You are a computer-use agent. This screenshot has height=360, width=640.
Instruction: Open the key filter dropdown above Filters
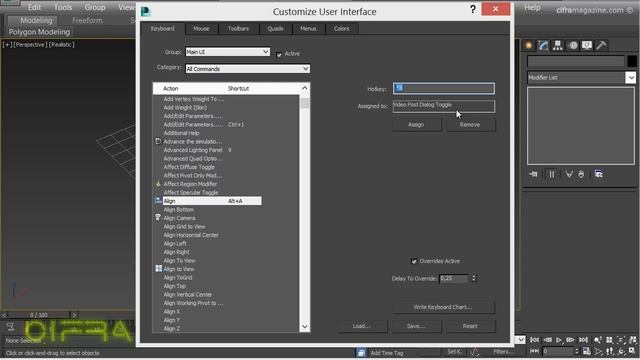point(520,340)
